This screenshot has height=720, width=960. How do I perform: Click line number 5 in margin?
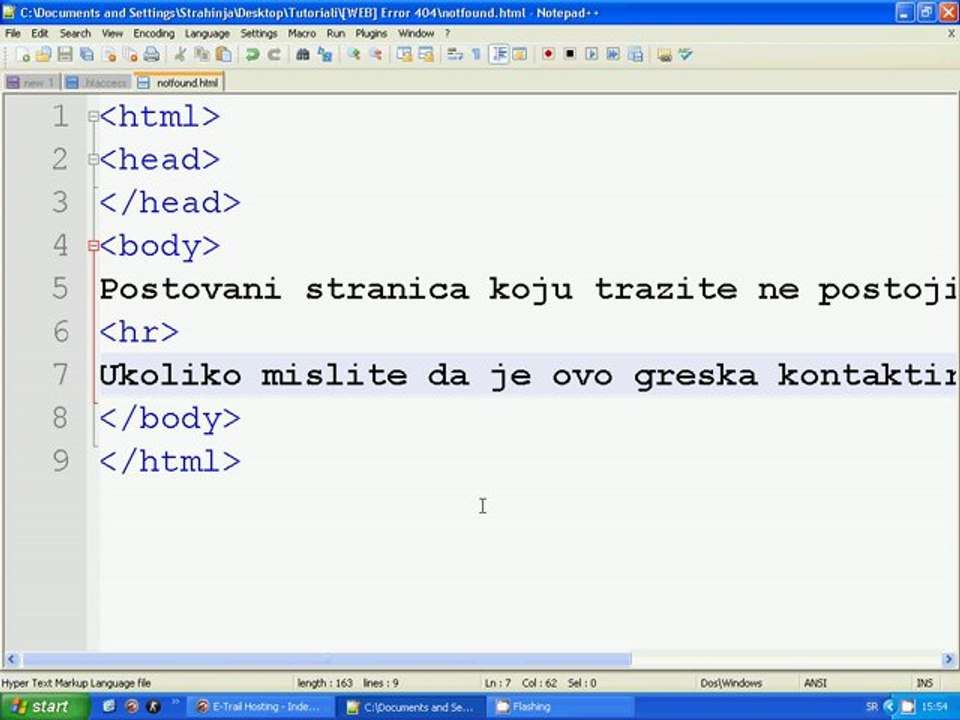(60, 288)
